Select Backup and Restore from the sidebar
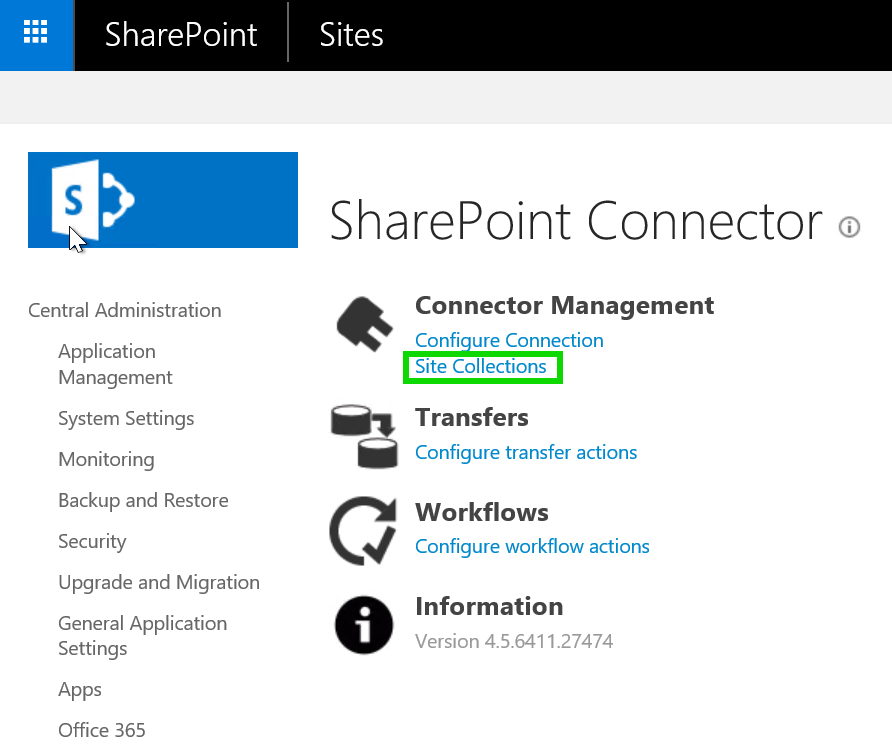The width and height of the screenshot is (892, 745). click(143, 500)
